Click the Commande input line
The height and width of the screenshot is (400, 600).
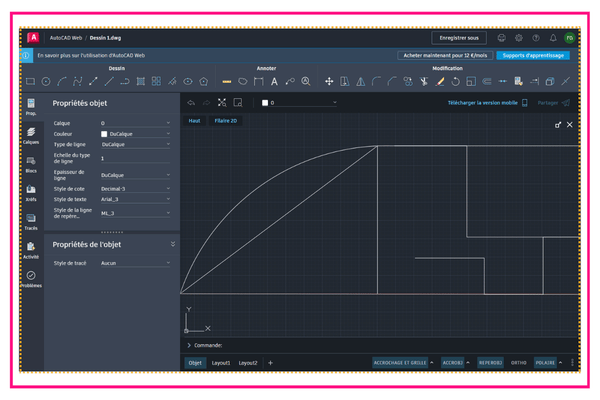pyautogui.click(x=381, y=345)
